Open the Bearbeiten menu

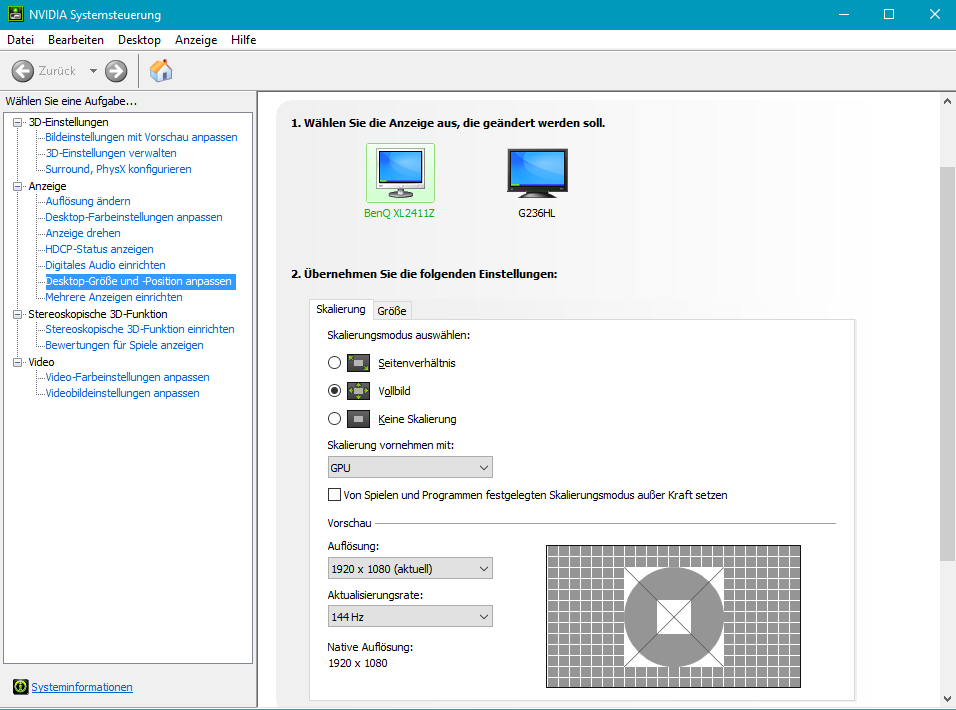(x=76, y=40)
